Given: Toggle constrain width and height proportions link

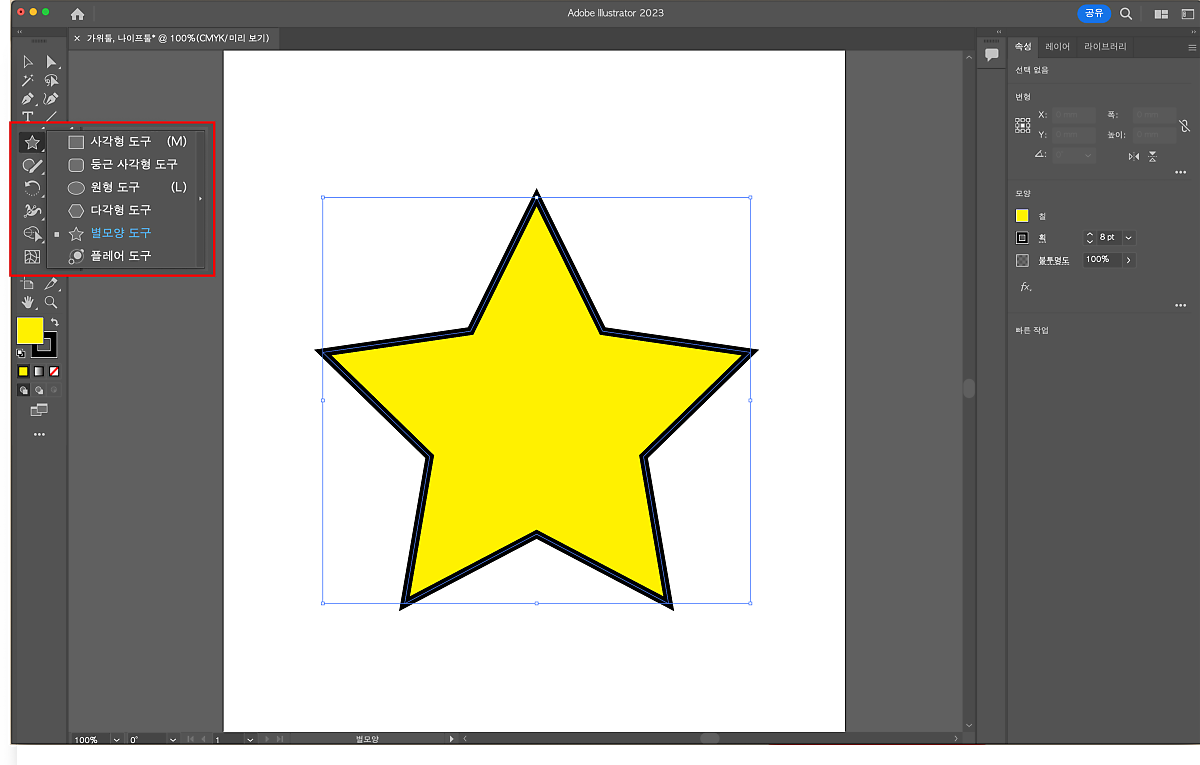Looking at the screenshot, I should click(1185, 126).
